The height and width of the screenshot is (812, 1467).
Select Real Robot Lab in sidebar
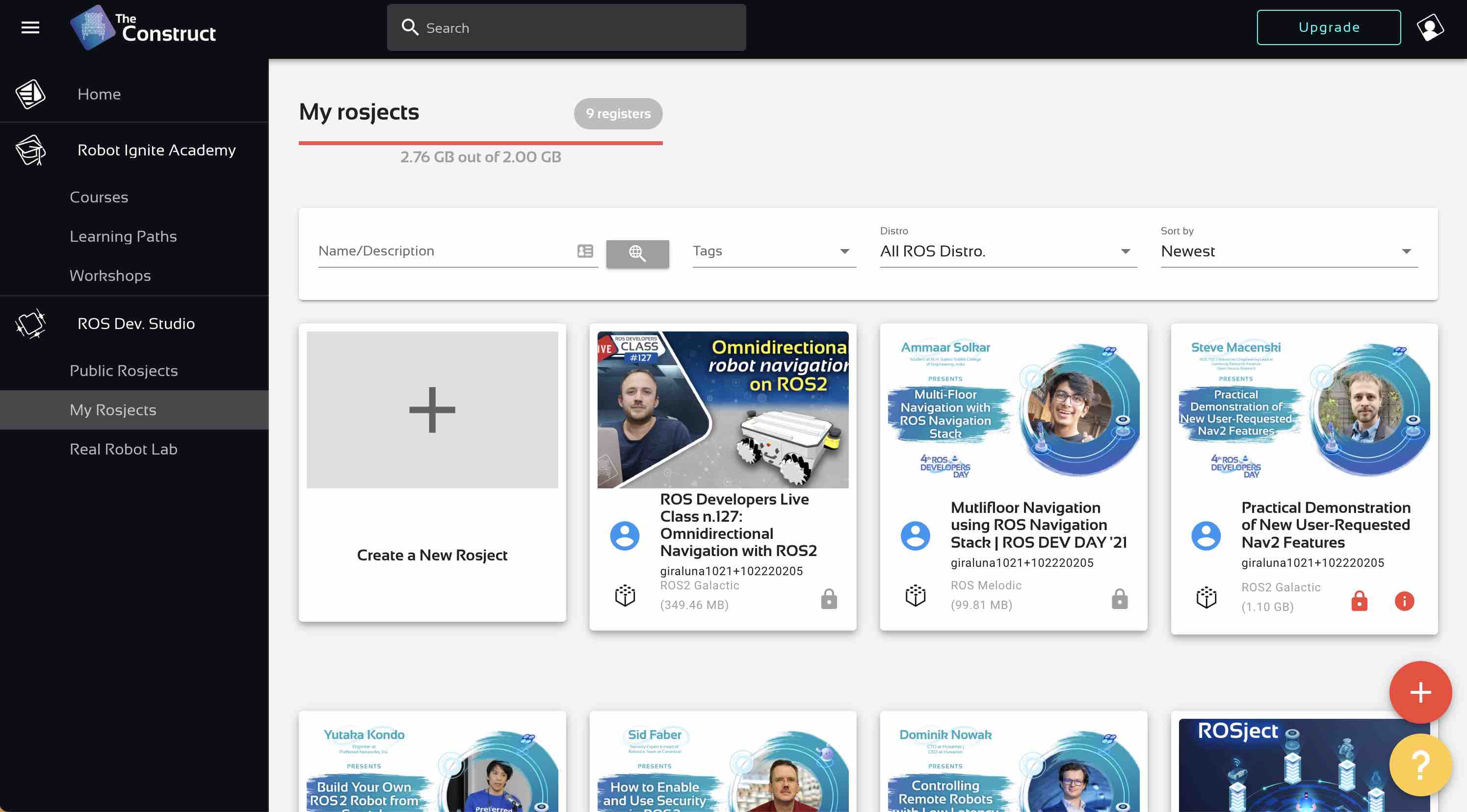pos(124,449)
